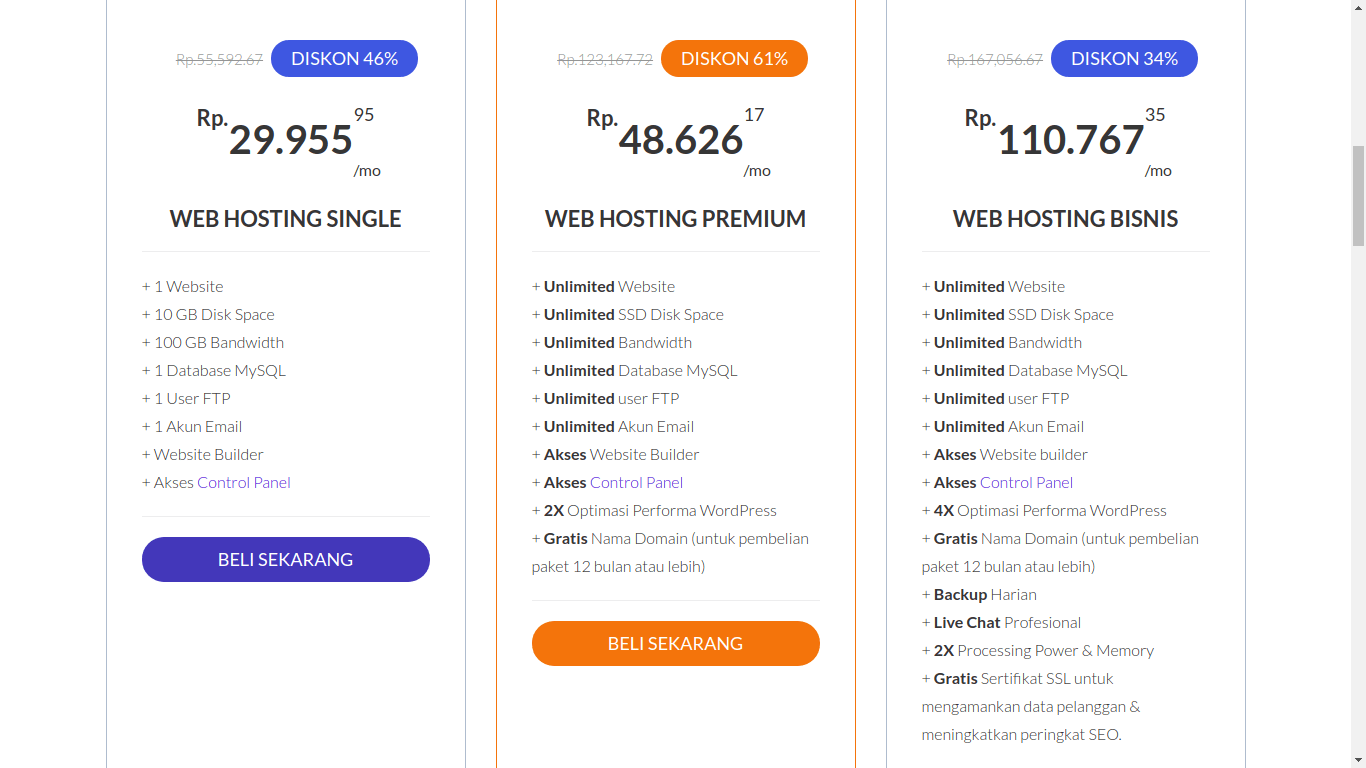Select the Web Hosting Bisnis heading
Viewport: 1366px width, 768px height.
pyautogui.click(x=1066, y=219)
